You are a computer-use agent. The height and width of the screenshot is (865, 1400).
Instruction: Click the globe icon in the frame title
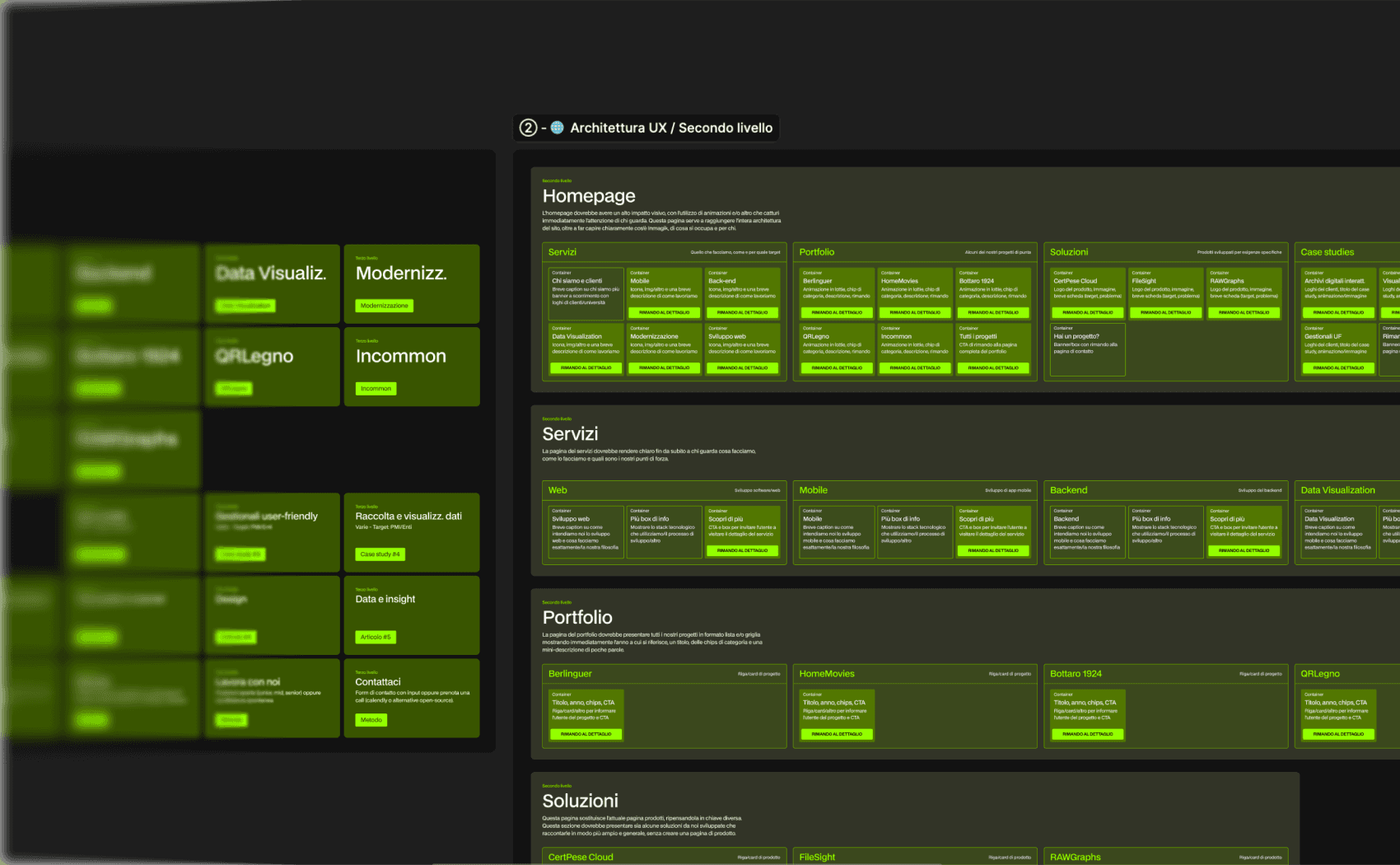click(557, 128)
